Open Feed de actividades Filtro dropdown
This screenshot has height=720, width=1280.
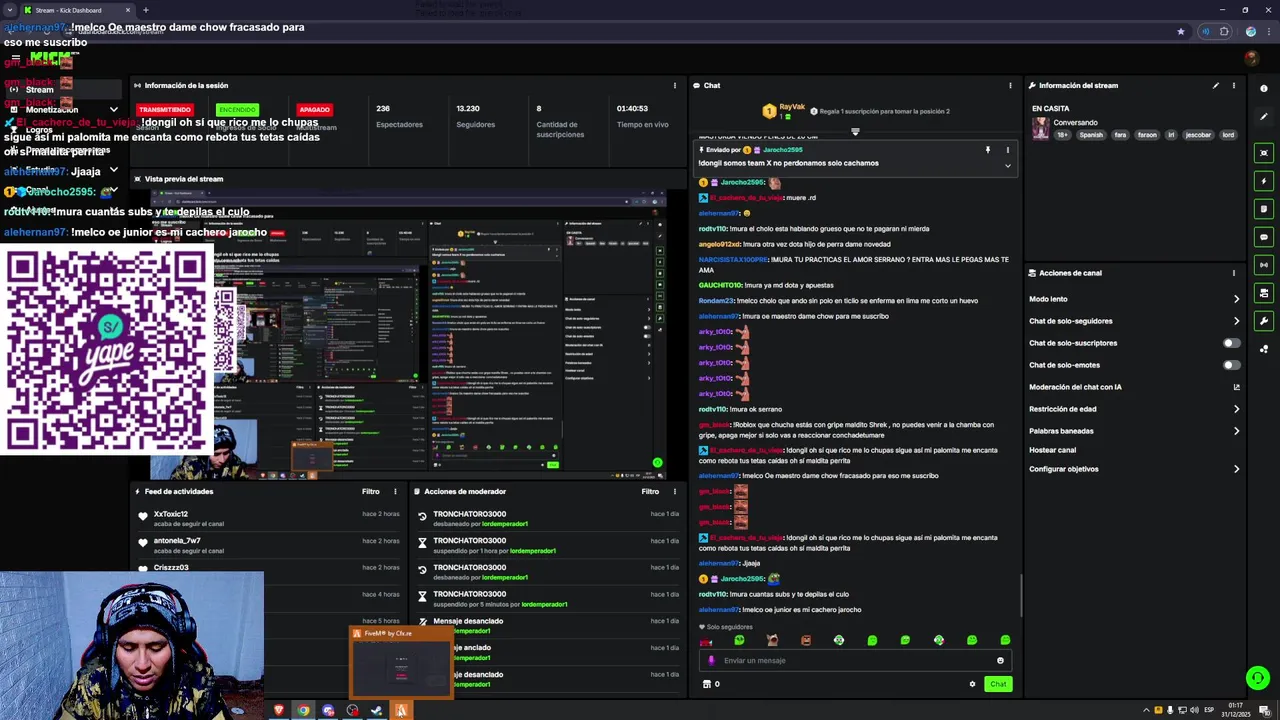(370, 491)
